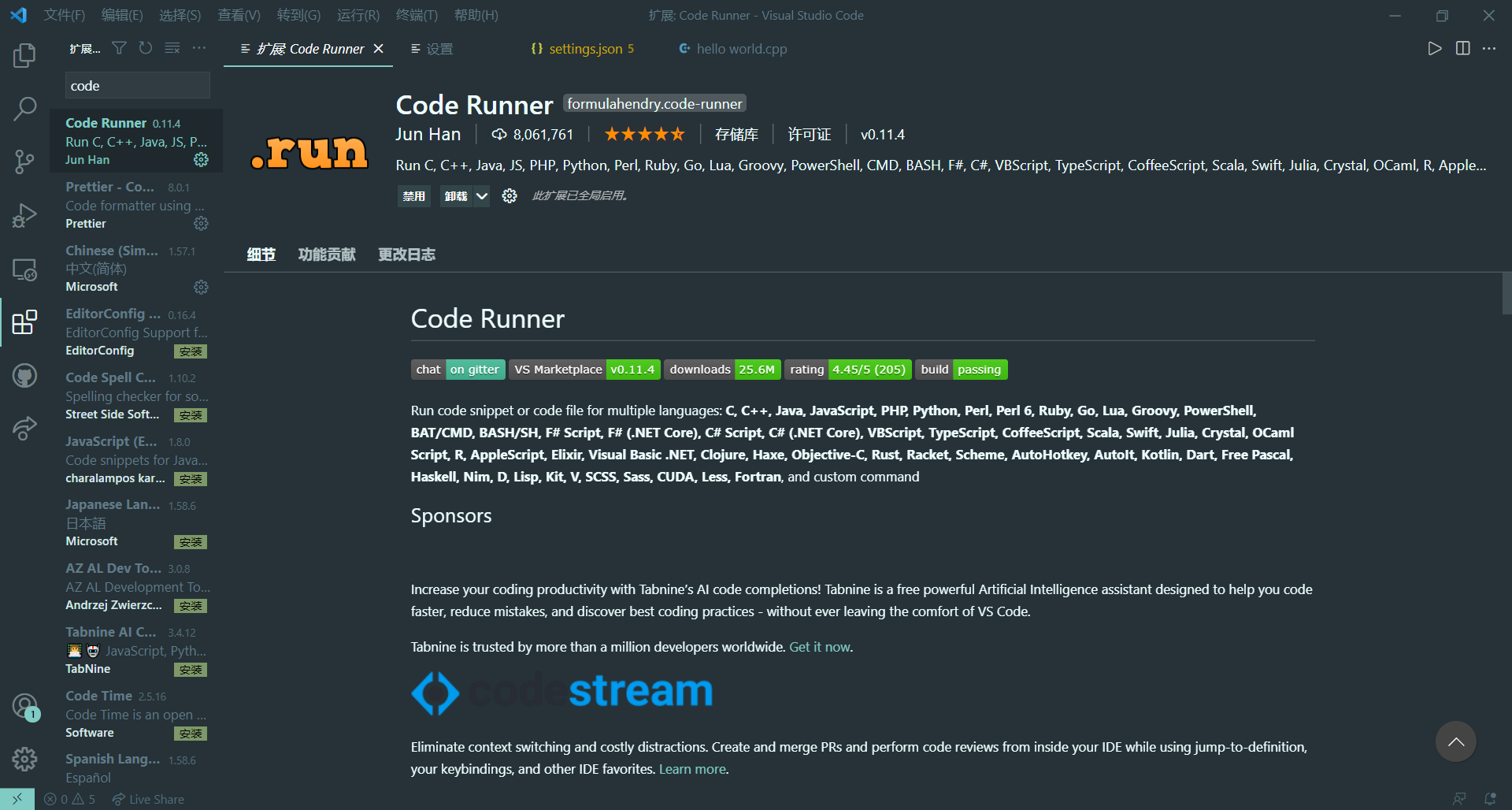The image size is (1512, 810).
Task: Open Remote Explorer view
Action: coord(24,269)
